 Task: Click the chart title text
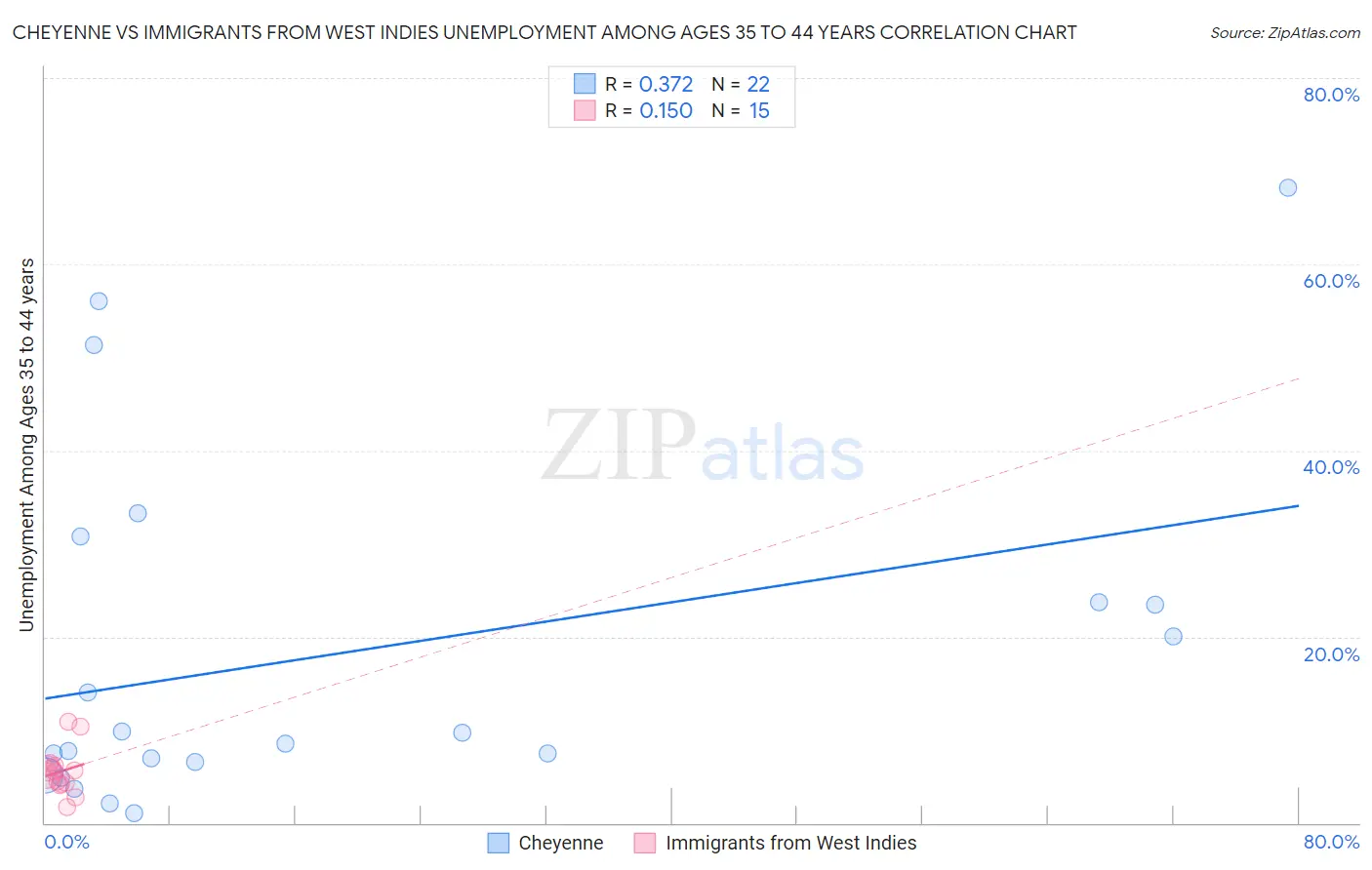[x=545, y=32]
